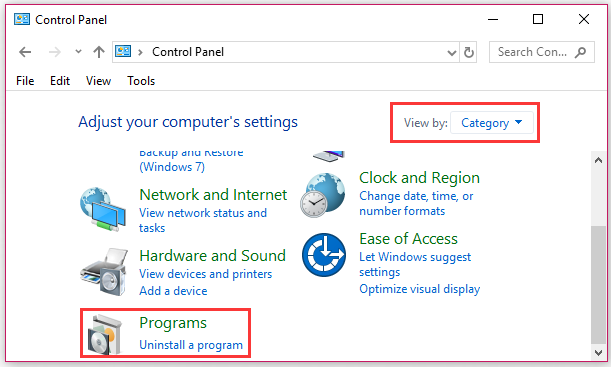Click the Optimize visual display link
The height and width of the screenshot is (367, 611).
[419, 289]
